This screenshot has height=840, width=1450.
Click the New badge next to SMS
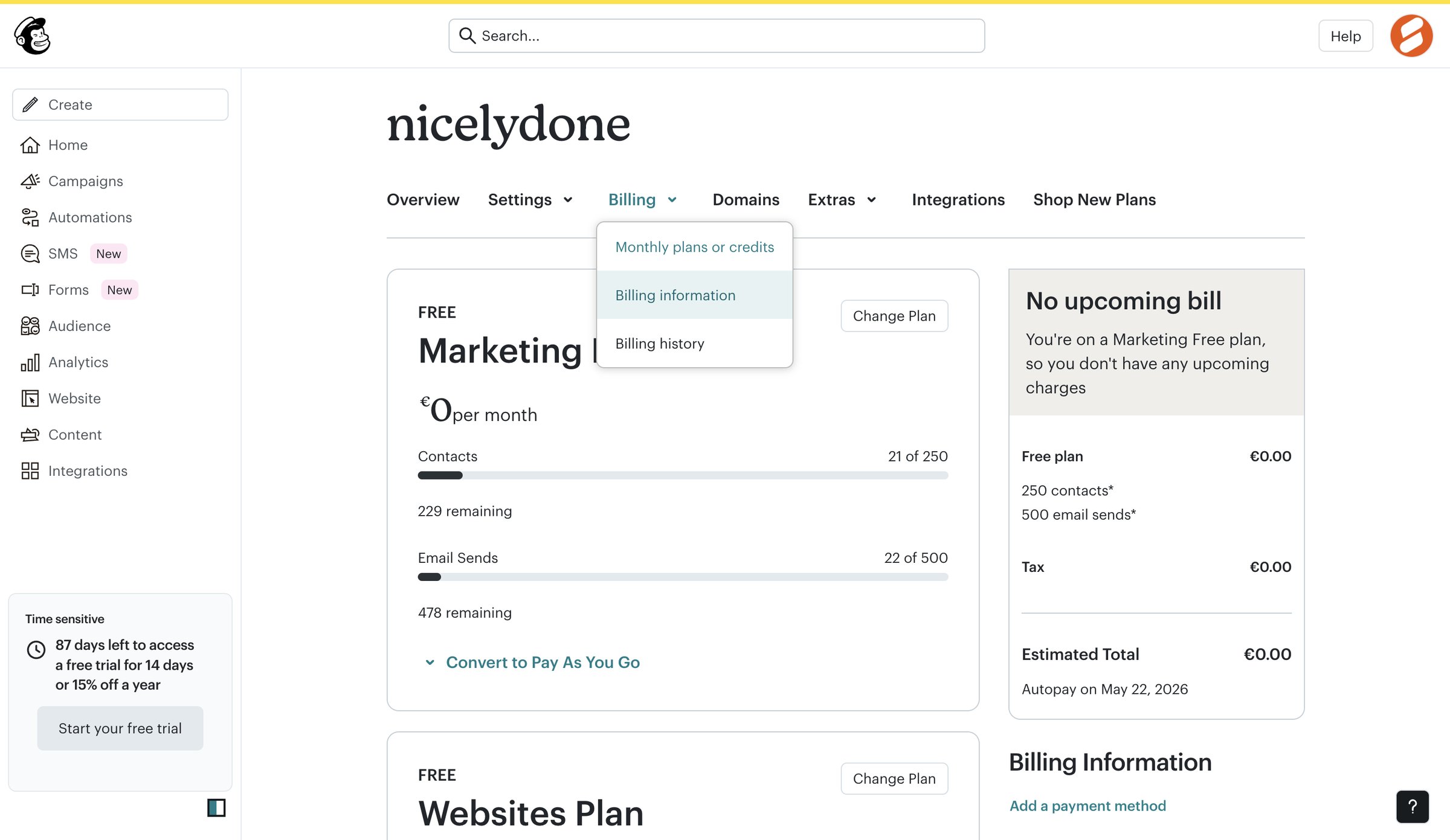coord(109,254)
